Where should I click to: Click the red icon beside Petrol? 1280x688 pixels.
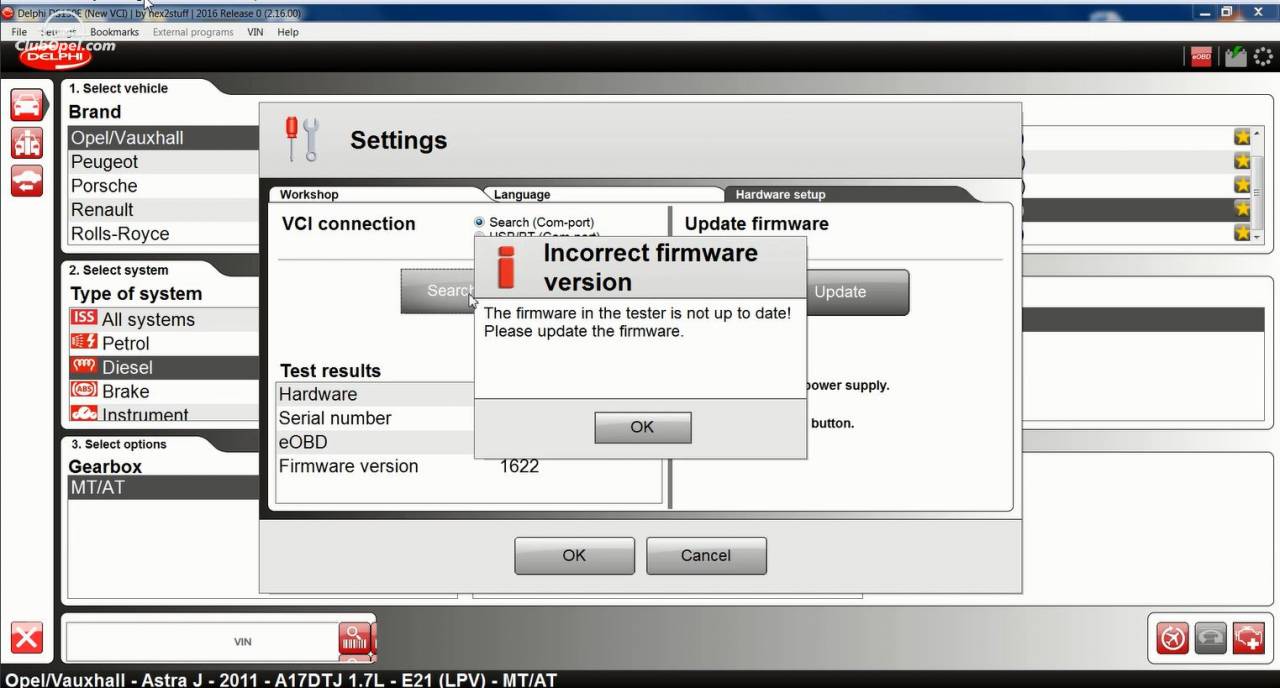coord(84,342)
